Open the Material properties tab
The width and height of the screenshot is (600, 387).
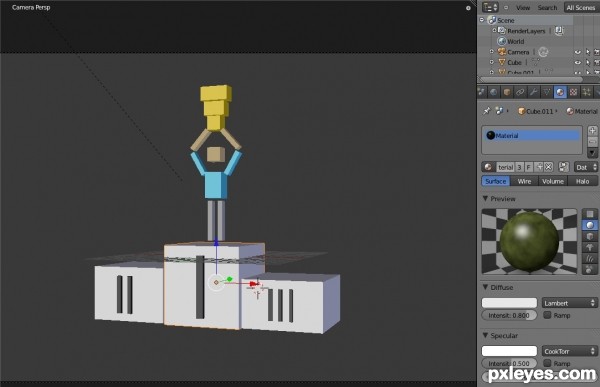[x=560, y=92]
